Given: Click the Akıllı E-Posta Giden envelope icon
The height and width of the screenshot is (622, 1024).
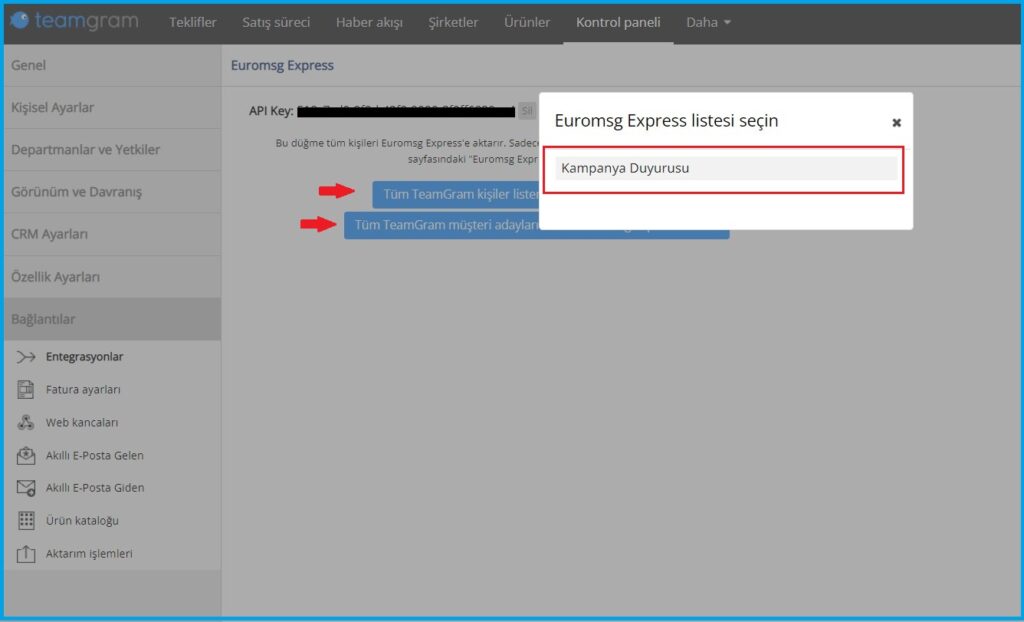Looking at the screenshot, I should 26,488.
